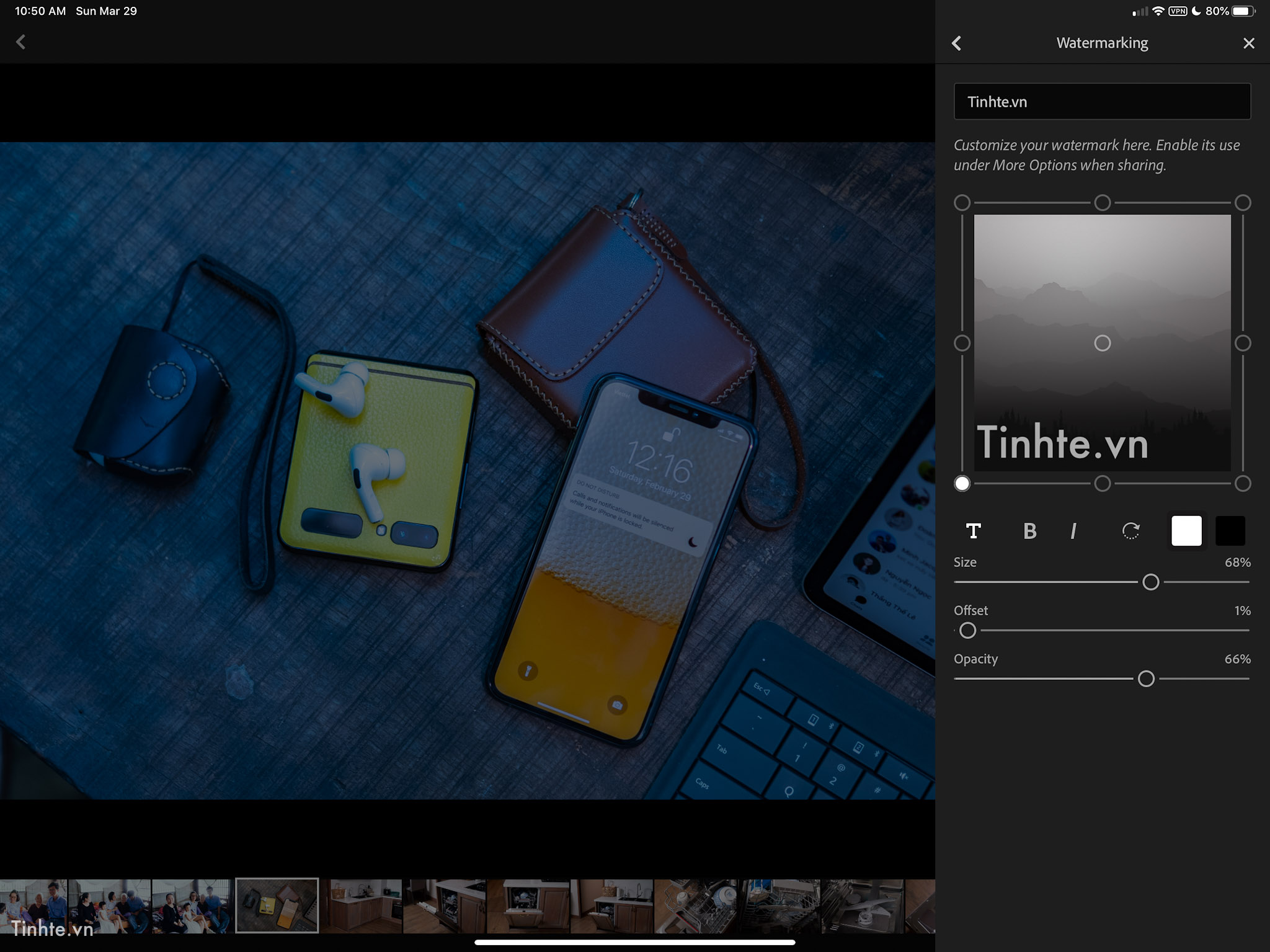Screen dimensions: 1270x952
Task: Tap the watermark preview image
Action: [1102, 343]
